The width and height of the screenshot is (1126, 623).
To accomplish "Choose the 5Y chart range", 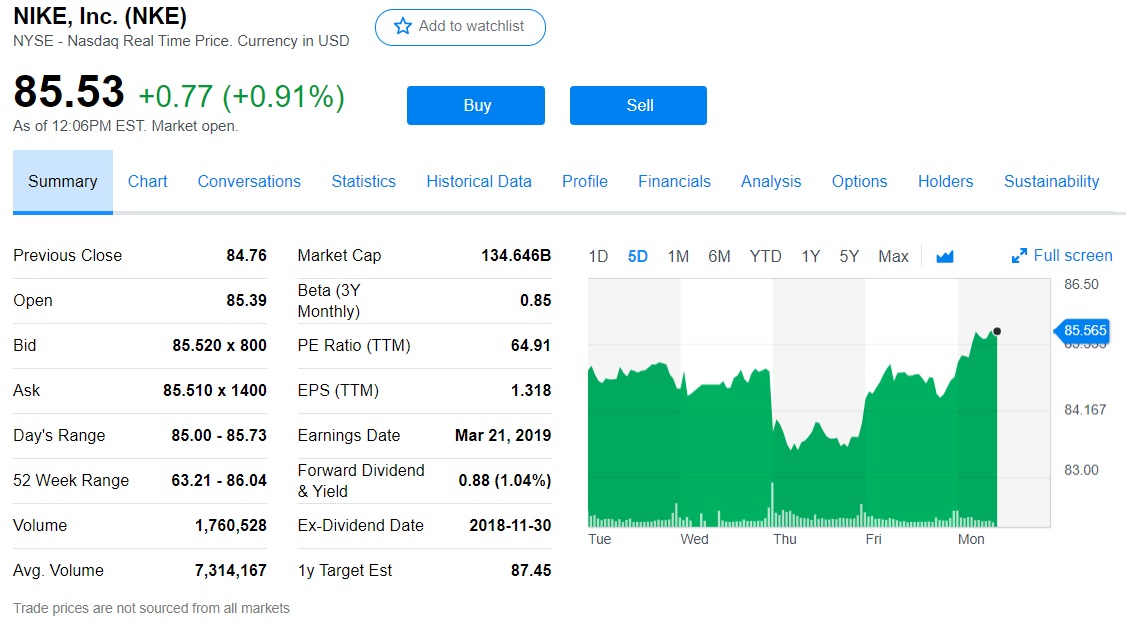I will pos(849,256).
